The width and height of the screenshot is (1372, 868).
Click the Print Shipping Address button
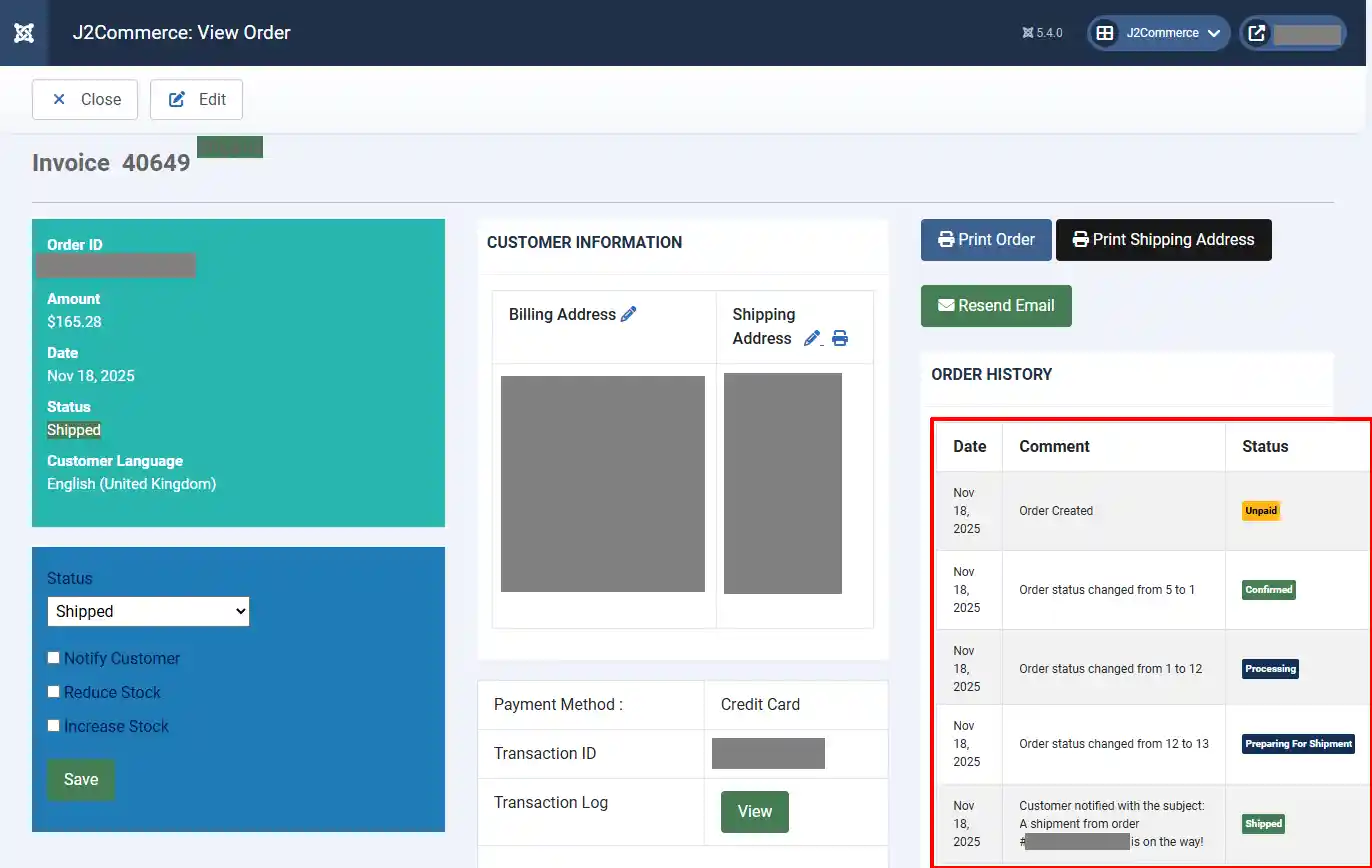pos(1163,240)
